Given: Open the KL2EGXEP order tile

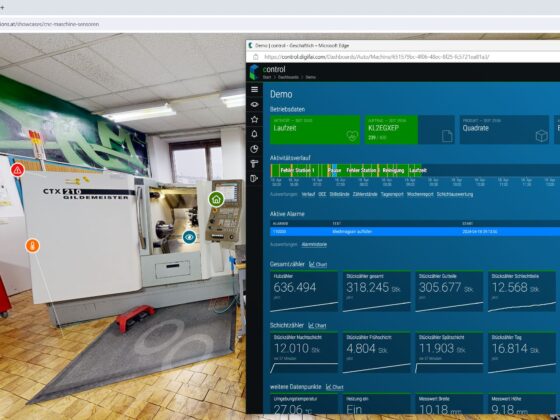Looking at the screenshot, I should pyautogui.click(x=410, y=130).
